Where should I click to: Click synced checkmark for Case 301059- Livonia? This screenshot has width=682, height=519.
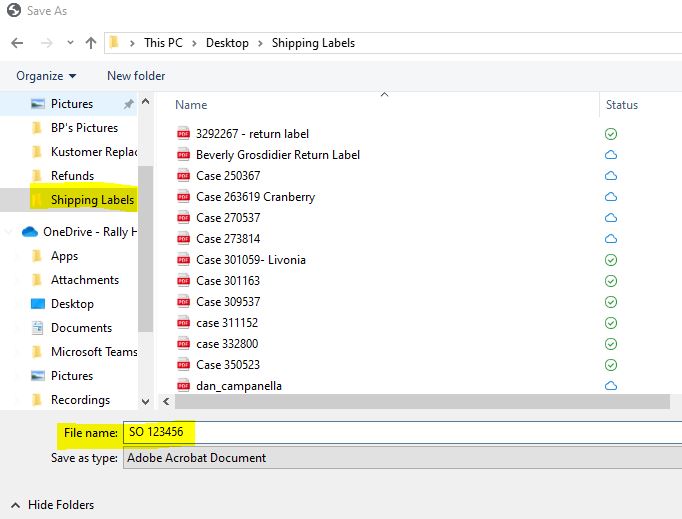pyautogui.click(x=611, y=260)
